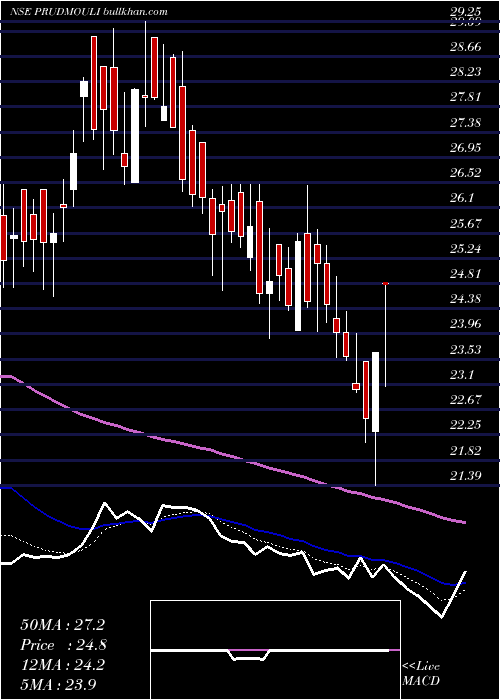Click the 22.25 price level label

pyautogui.click(x=465, y=424)
